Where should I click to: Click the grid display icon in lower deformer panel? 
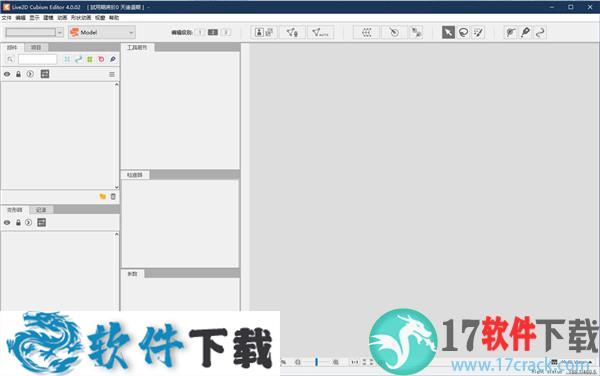[42, 222]
